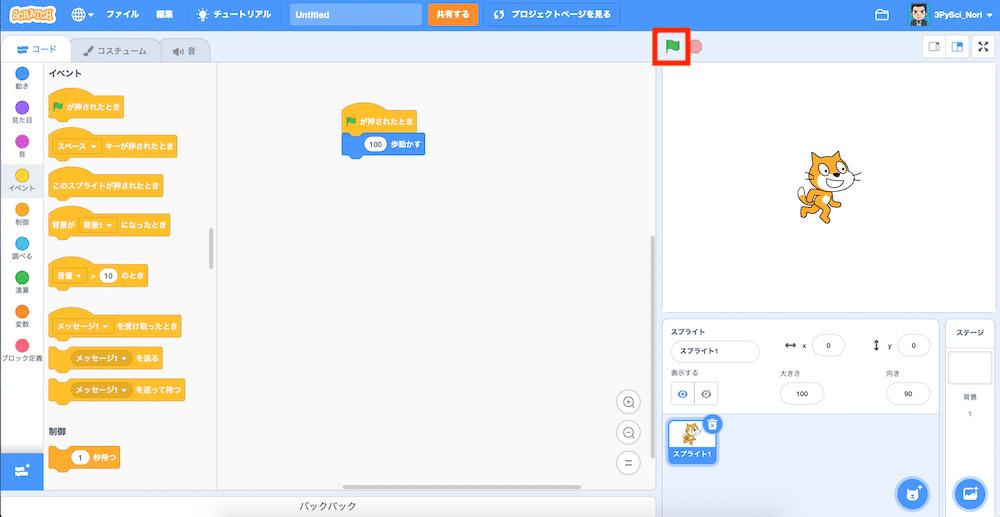
Task: Open チュートリアル with the lightbulb icon
Action: (233, 14)
